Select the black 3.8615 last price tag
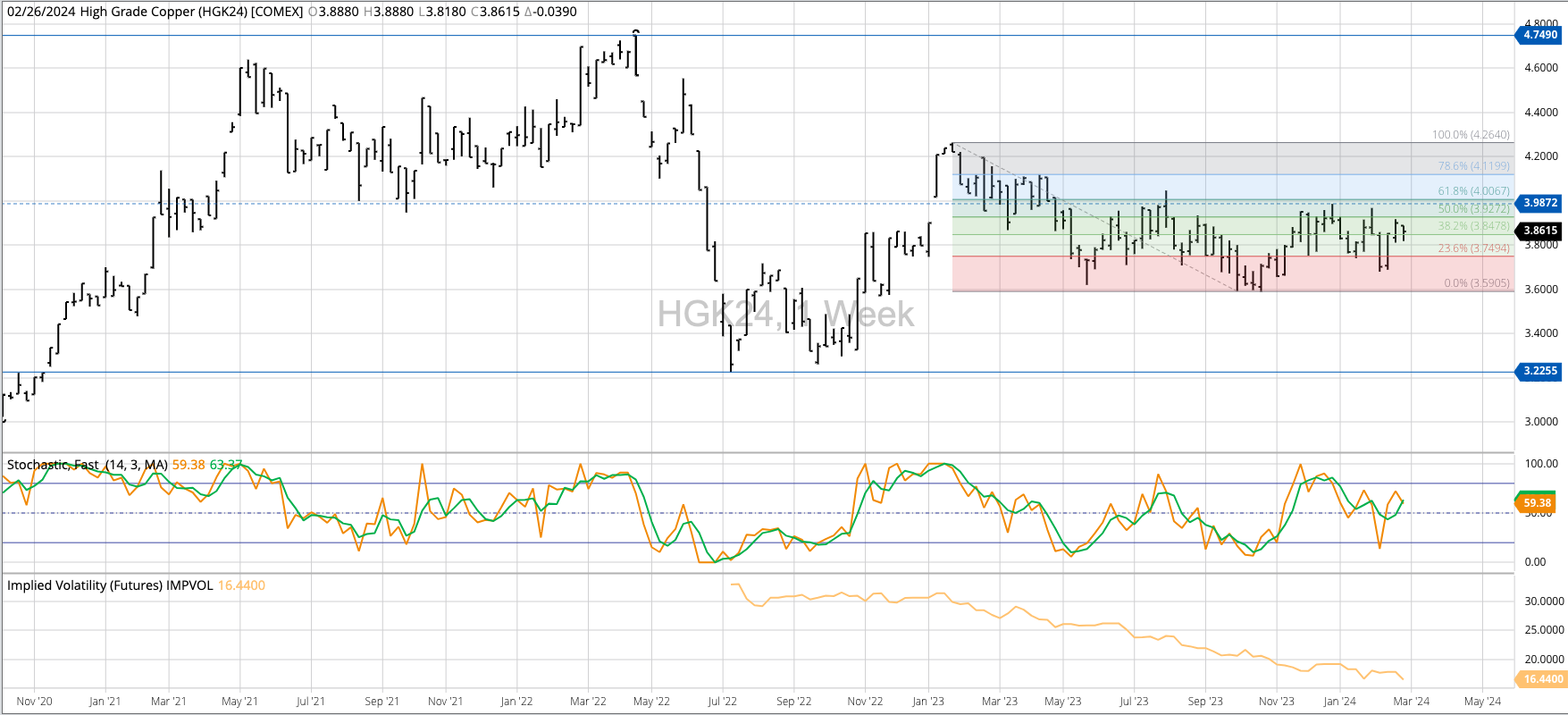Image resolution: width=1568 pixels, height=715 pixels. coord(1539,231)
